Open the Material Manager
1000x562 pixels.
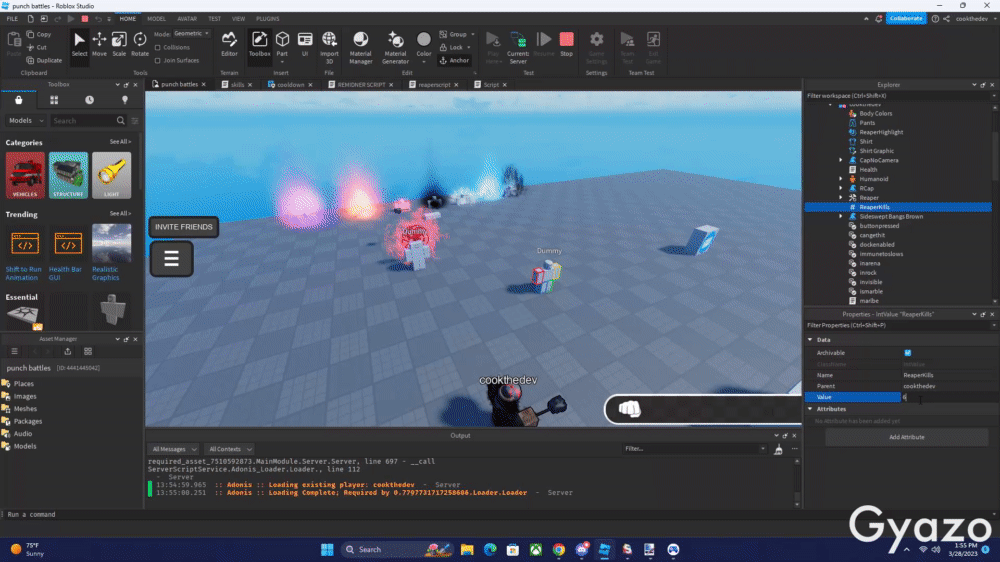coord(360,47)
